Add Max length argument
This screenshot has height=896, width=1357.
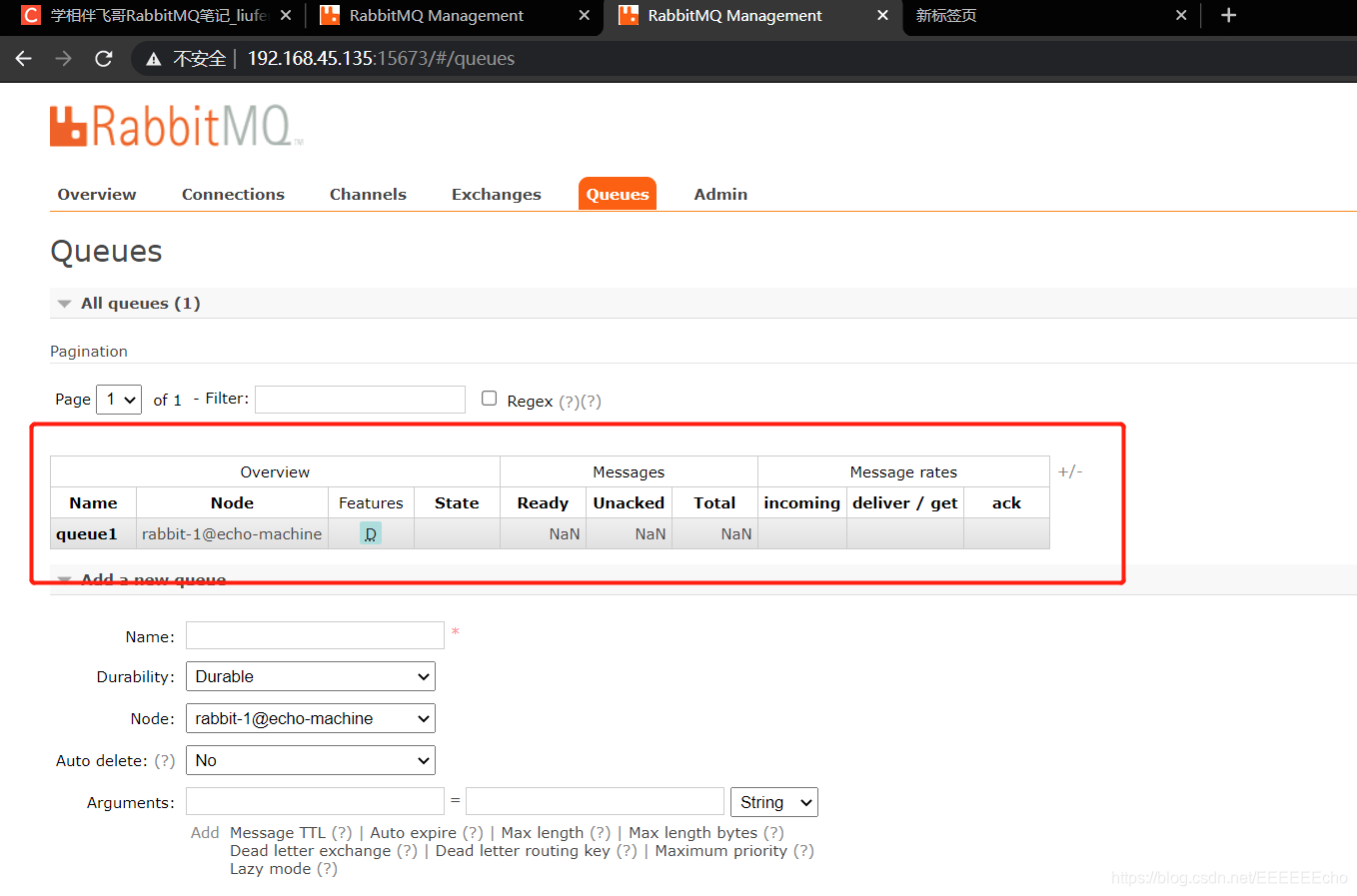(542, 832)
